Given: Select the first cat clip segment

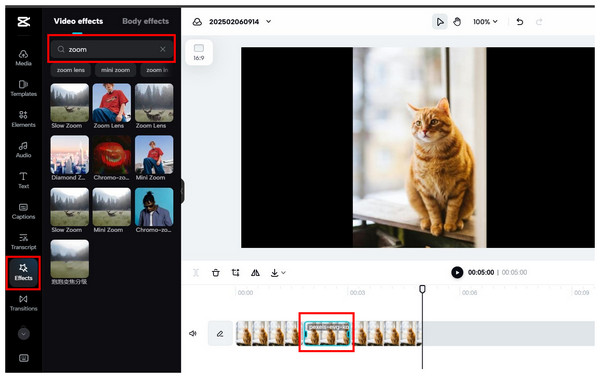Looking at the screenshot, I should (x=269, y=334).
